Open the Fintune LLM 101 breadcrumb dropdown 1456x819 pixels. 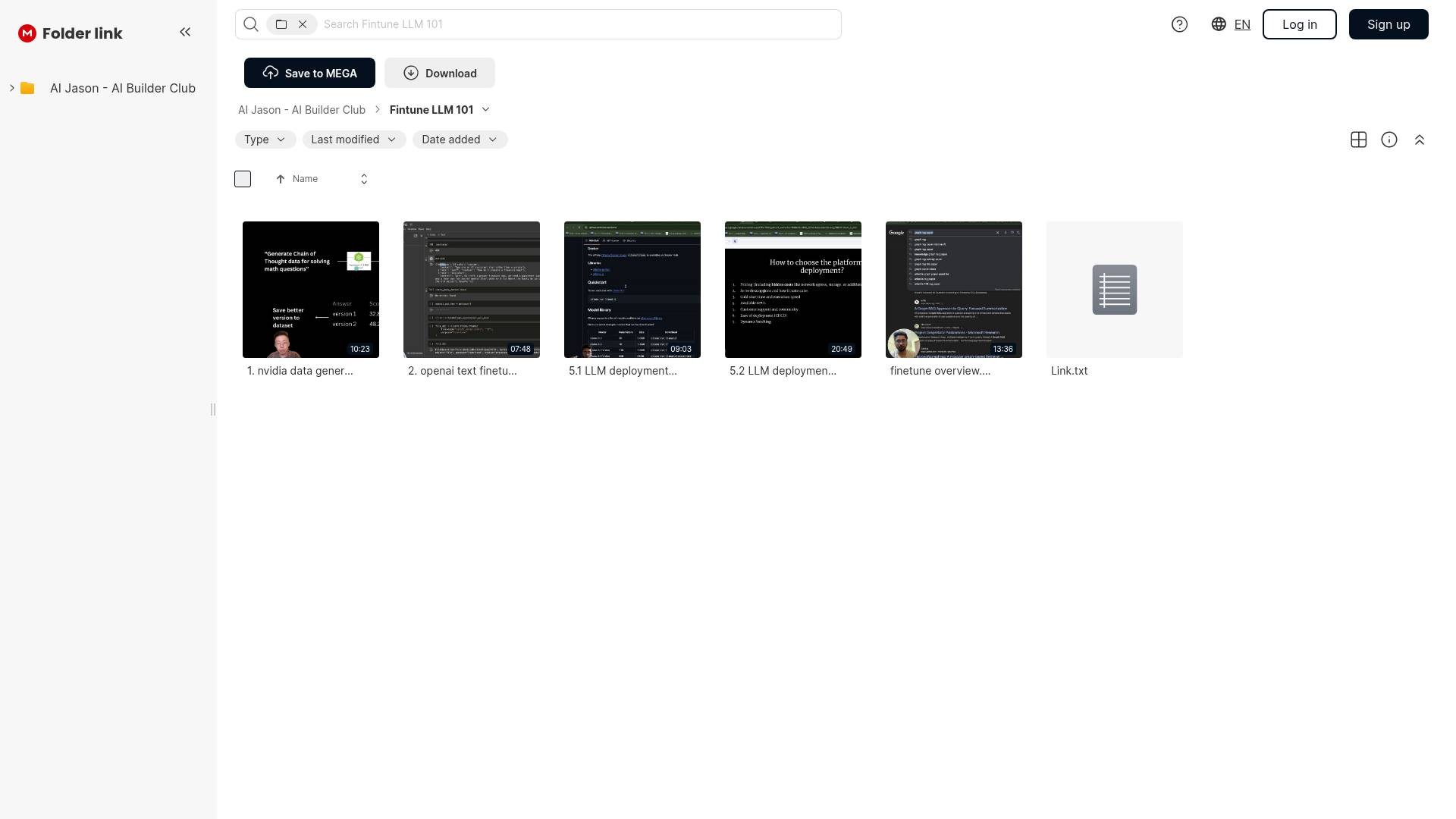click(x=486, y=110)
